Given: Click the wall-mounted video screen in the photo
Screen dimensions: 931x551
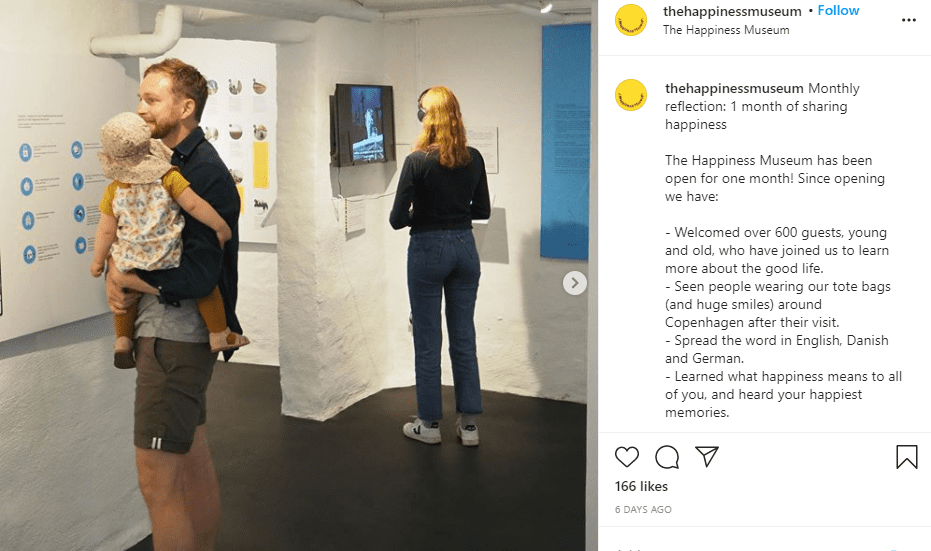Looking at the screenshot, I should (363, 125).
